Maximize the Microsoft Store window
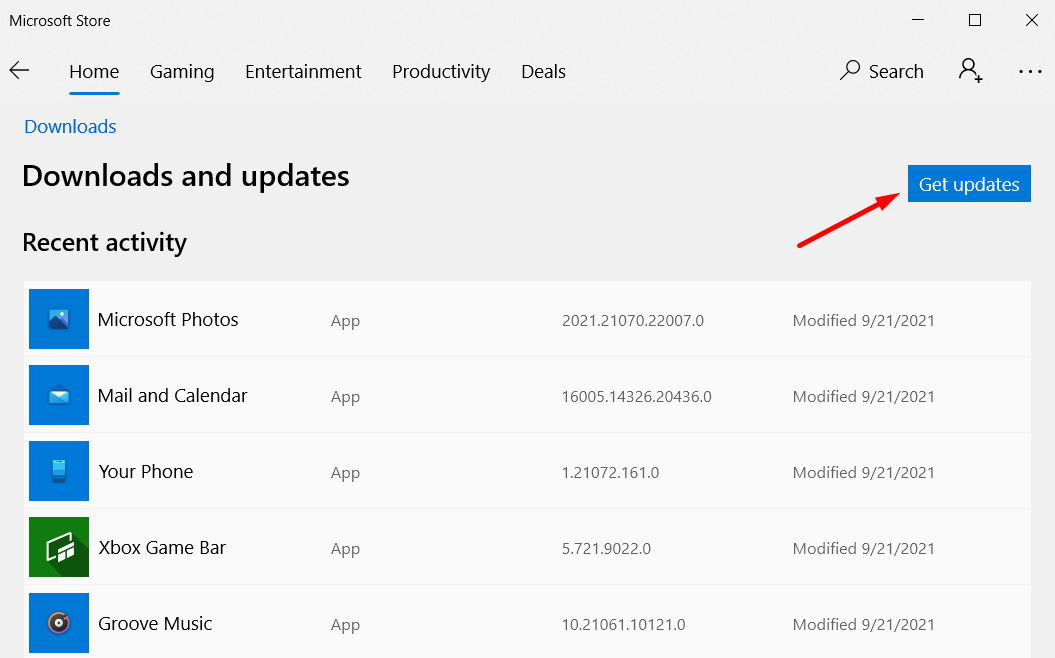The width and height of the screenshot is (1055, 658). pyautogui.click(x=974, y=20)
